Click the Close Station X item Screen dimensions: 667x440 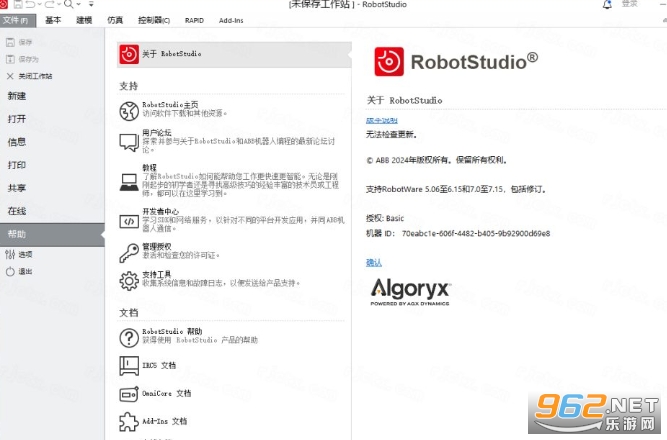pos(29,76)
